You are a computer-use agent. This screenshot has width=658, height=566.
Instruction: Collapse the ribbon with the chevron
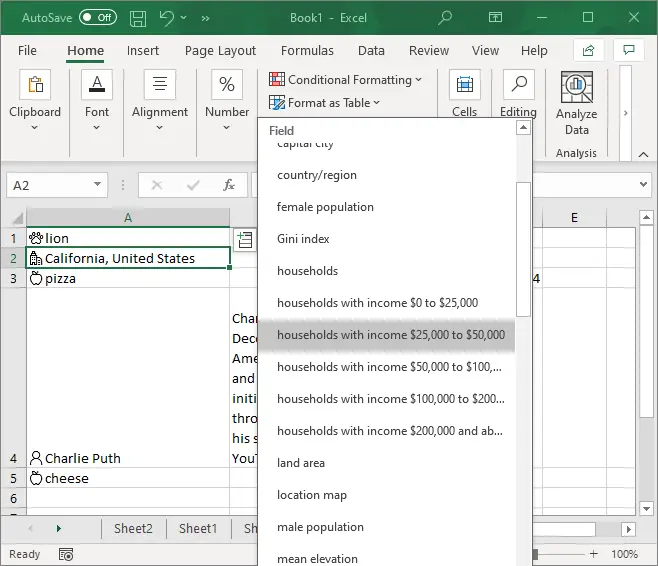(x=643, y=154)
